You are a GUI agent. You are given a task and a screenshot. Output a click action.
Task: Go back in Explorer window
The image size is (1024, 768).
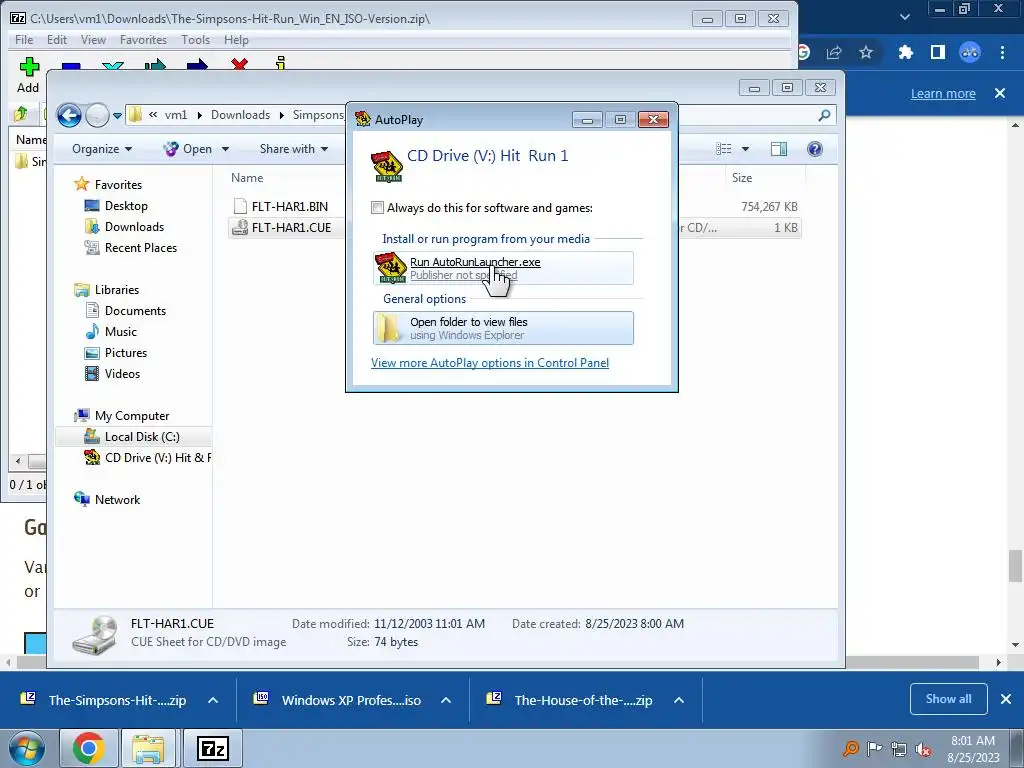[x=69, y=116]
